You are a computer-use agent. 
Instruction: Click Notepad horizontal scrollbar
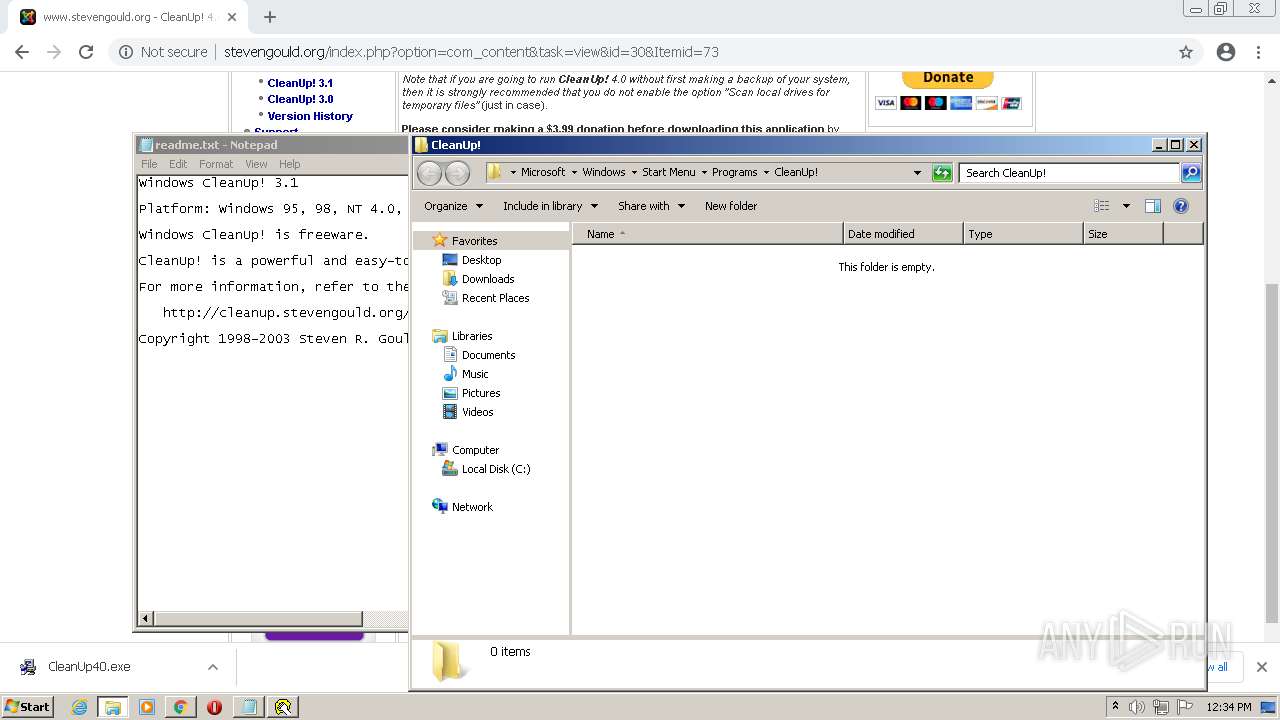pos(258,619)
